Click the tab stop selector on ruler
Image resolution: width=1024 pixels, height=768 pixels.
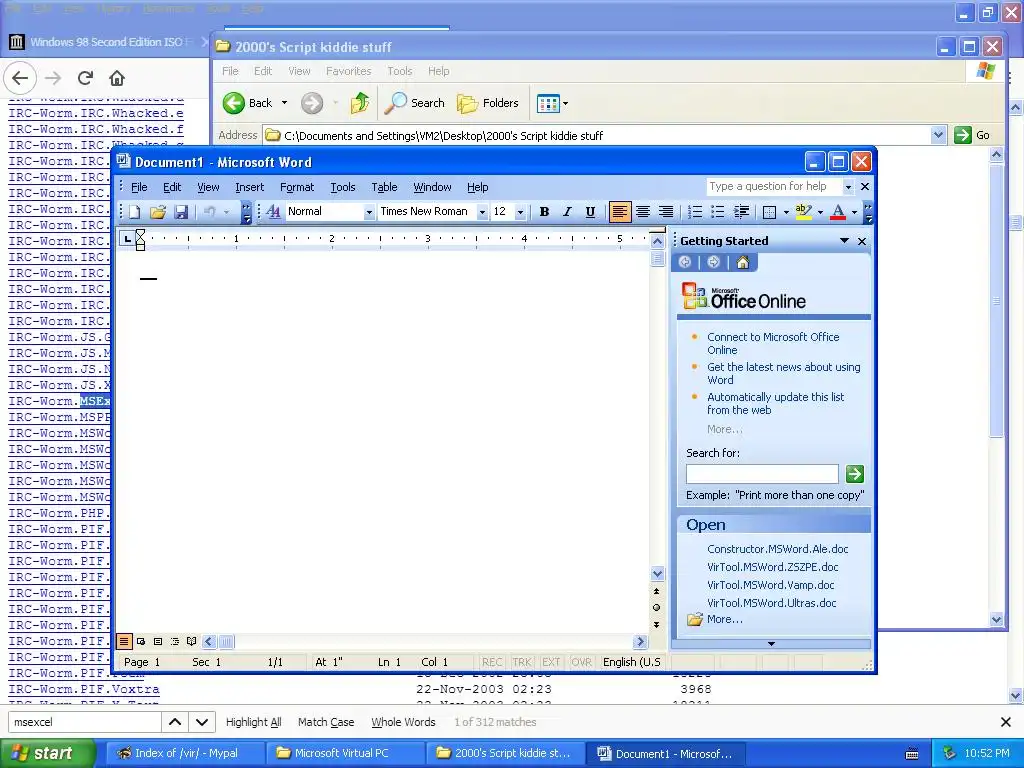tap(127, 239)
